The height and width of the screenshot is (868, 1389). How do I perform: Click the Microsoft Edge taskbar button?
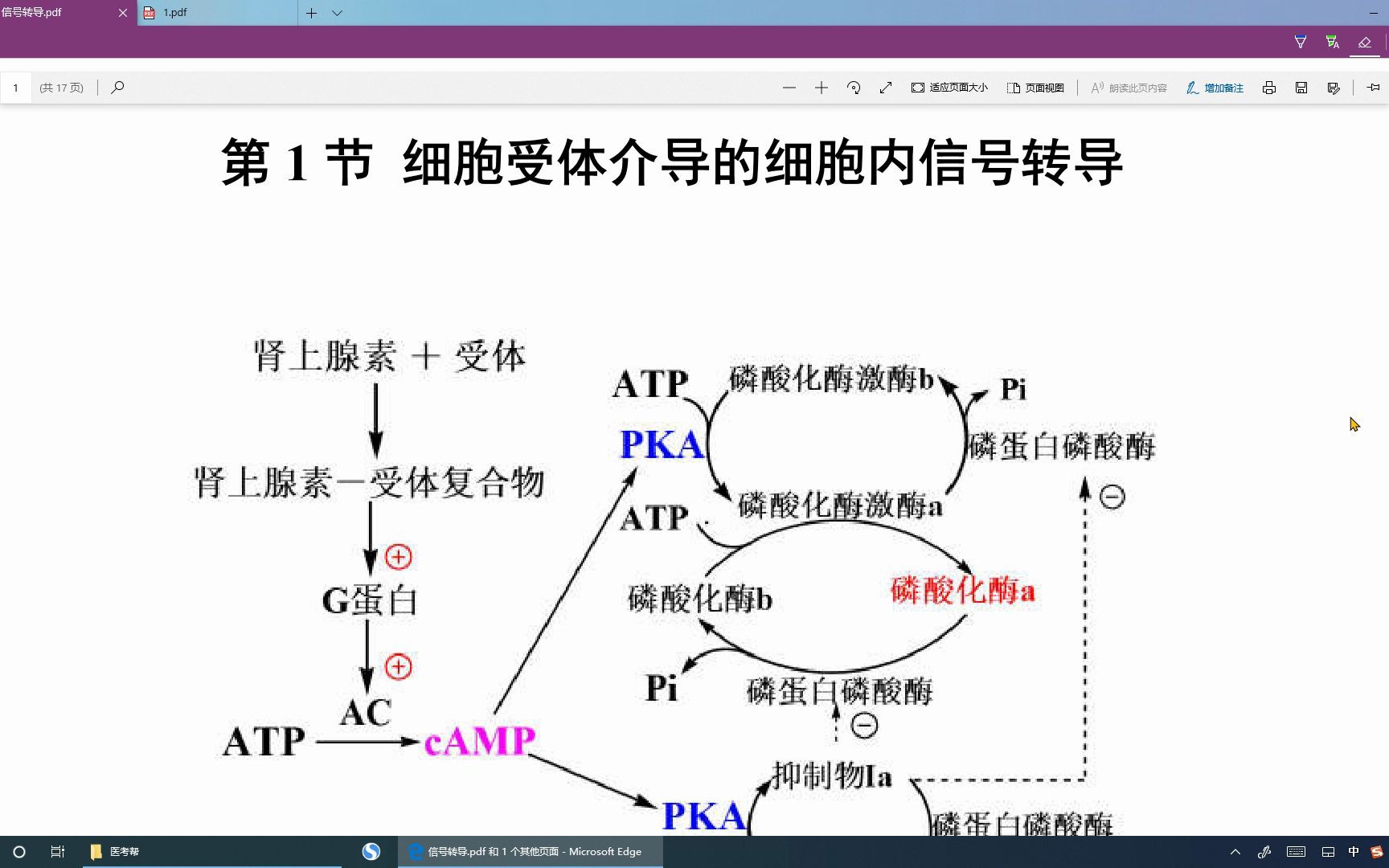coord(531,852)
